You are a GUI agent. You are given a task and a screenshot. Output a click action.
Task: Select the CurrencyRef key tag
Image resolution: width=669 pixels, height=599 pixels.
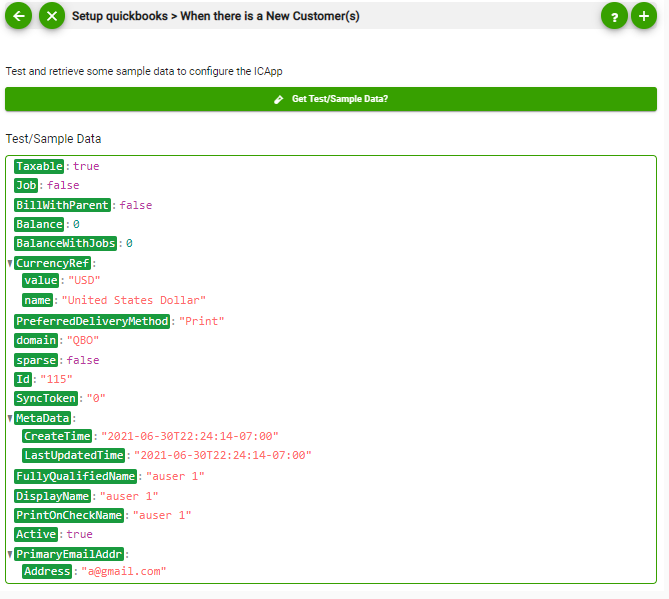click(x=52, y=263)
